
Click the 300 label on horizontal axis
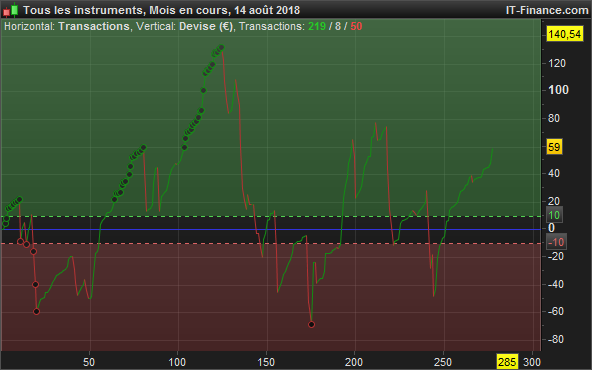532,362
